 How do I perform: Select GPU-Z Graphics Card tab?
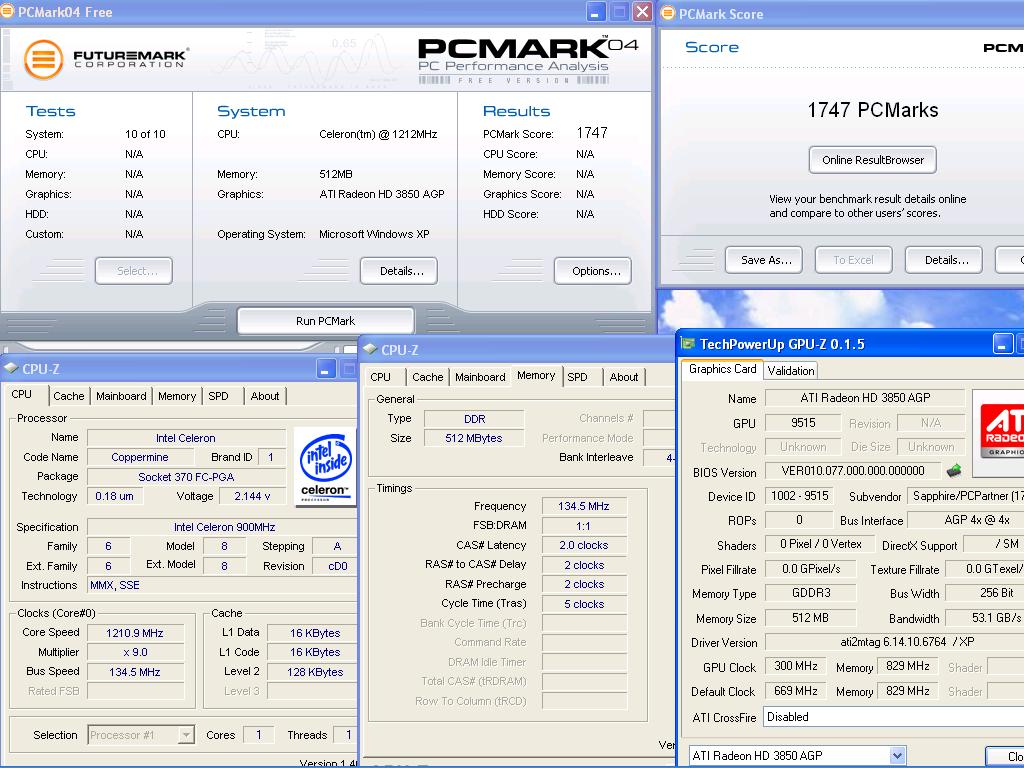722,369
